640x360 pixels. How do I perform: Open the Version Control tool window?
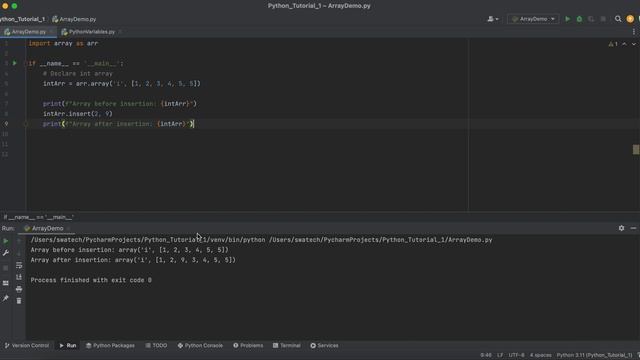click(x=27, y=345)
